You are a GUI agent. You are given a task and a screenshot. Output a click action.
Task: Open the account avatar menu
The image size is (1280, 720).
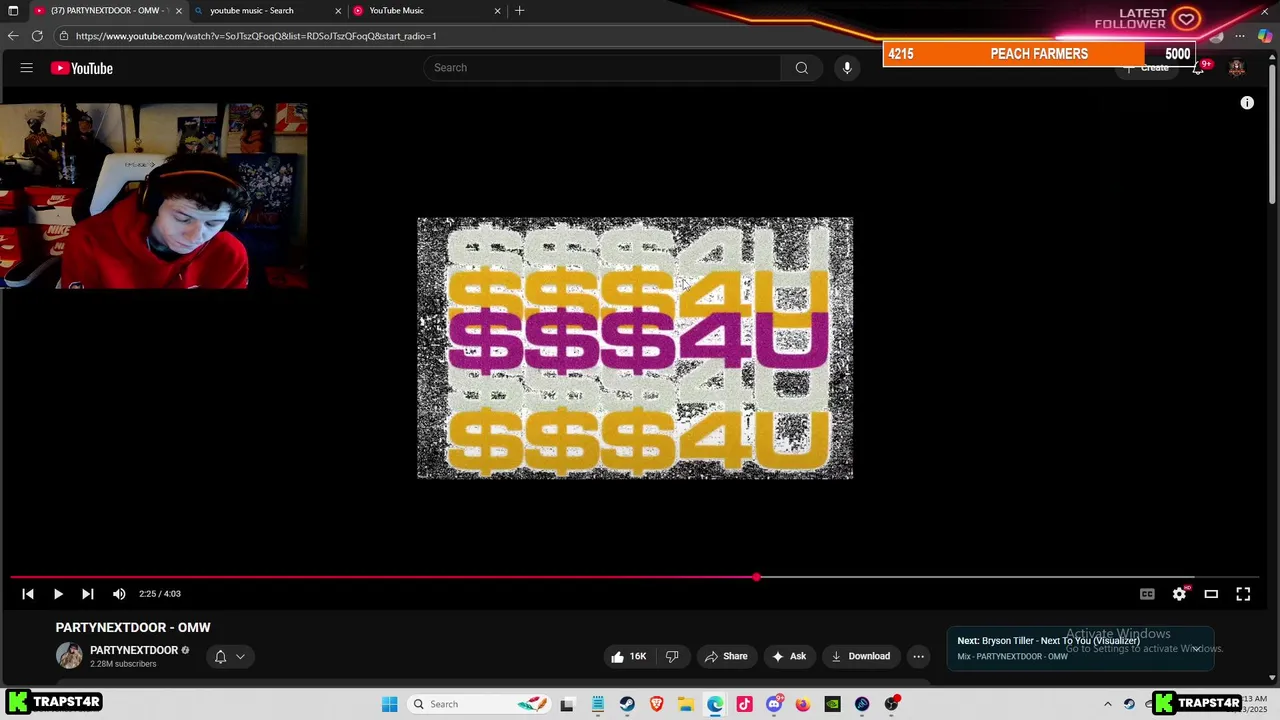click(x=1237, y=68)
